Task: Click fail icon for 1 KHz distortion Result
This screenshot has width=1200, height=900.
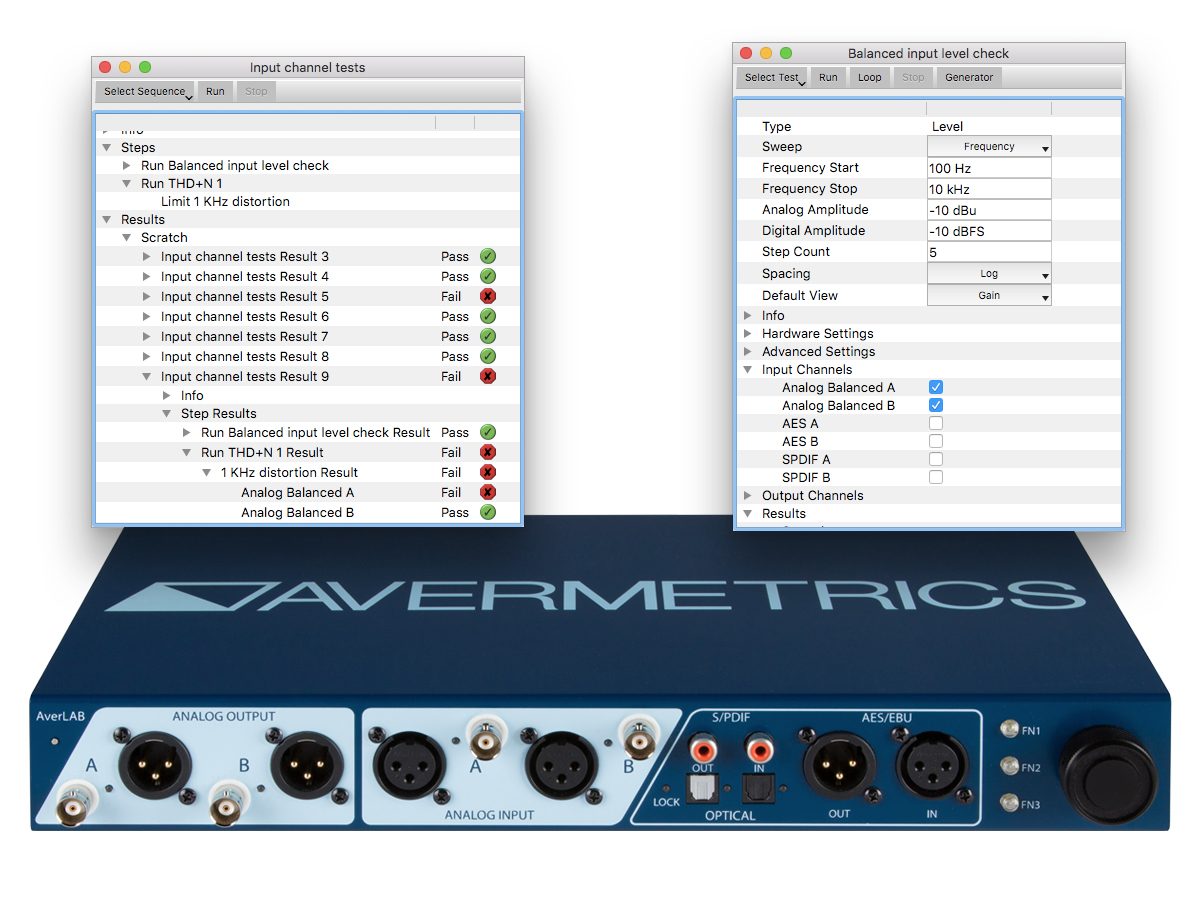Action: 488,472
